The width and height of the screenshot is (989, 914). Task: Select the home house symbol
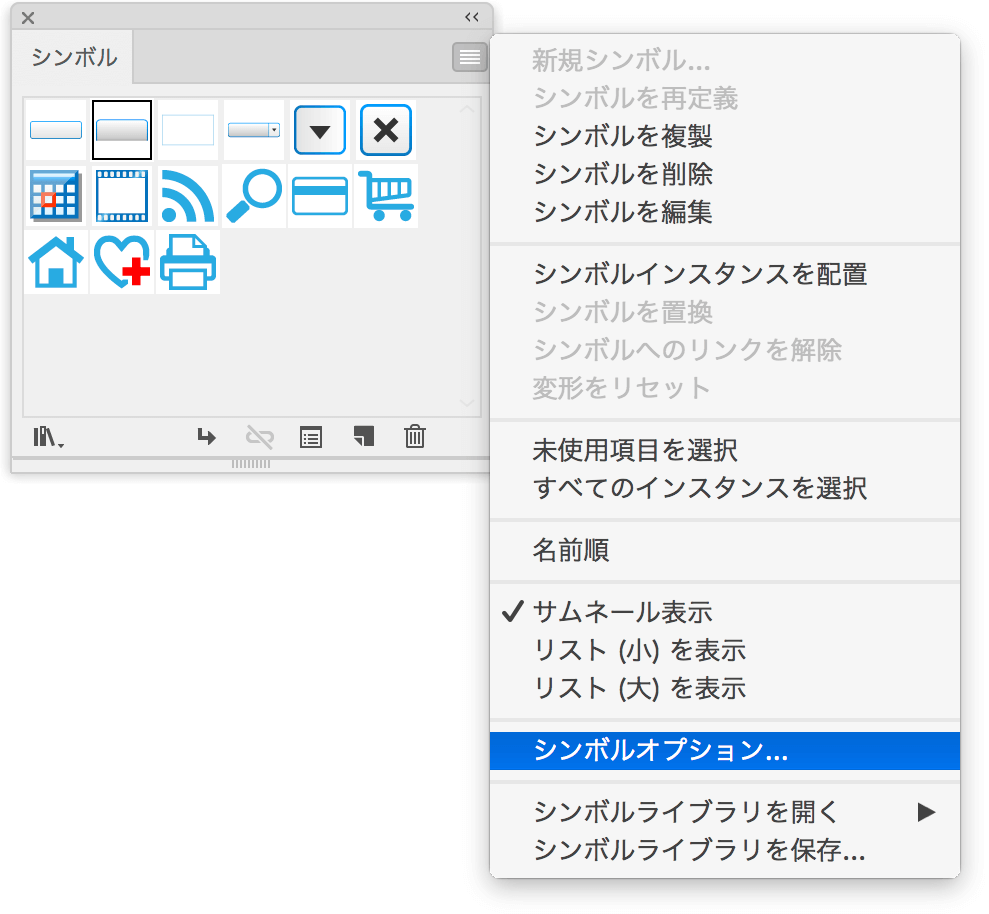pyautogui.click(x=56, y=262)
